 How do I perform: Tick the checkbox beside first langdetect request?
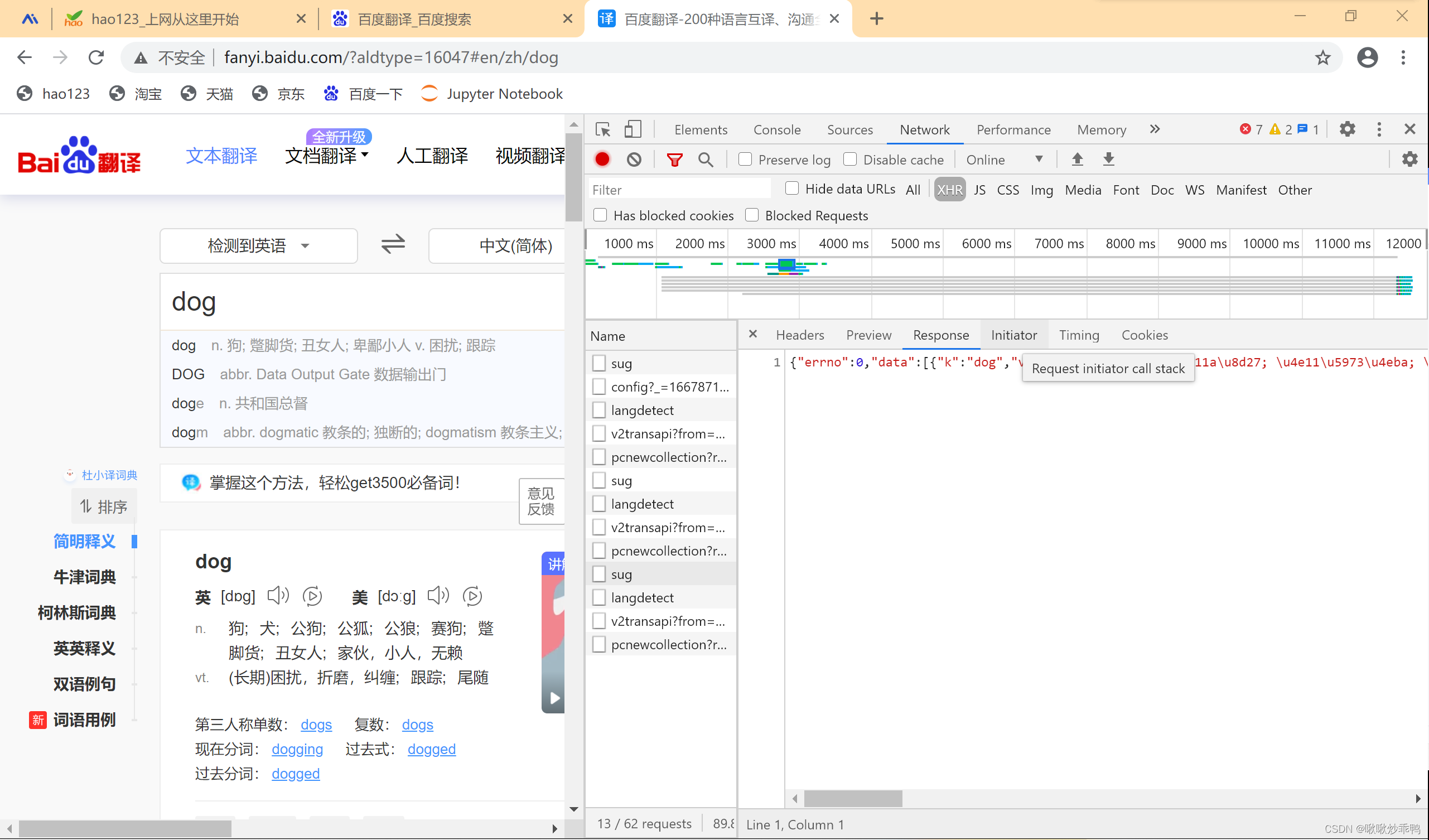tap(599, 410)
